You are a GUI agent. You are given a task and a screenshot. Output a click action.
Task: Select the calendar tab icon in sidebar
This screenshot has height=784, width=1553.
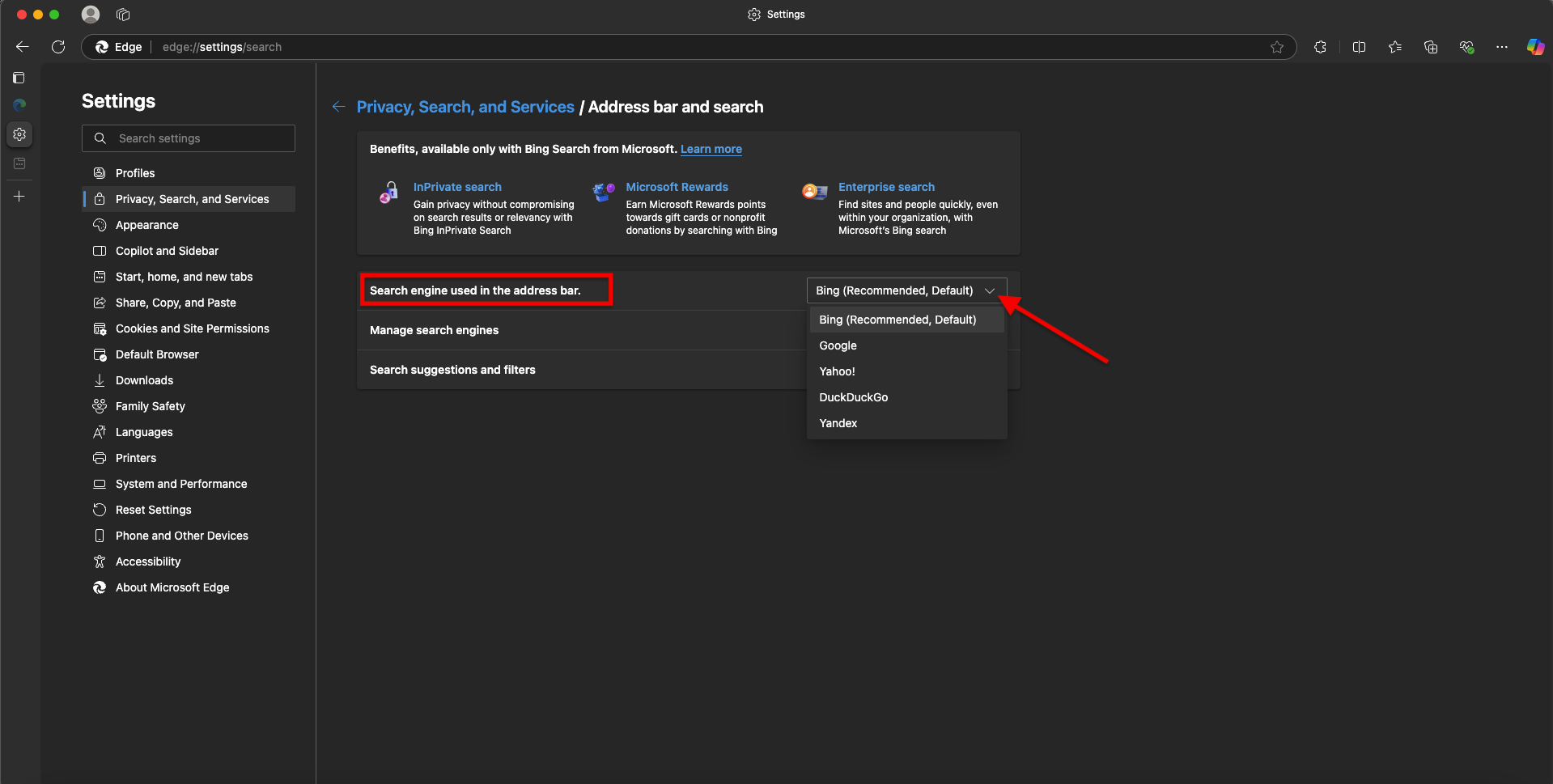[x=19, y=163]
